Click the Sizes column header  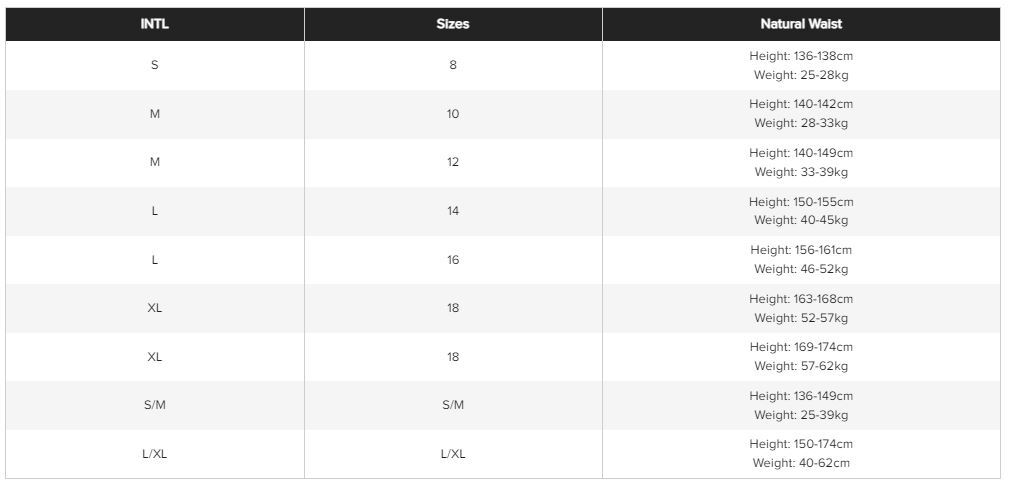(x=453, y=24)
